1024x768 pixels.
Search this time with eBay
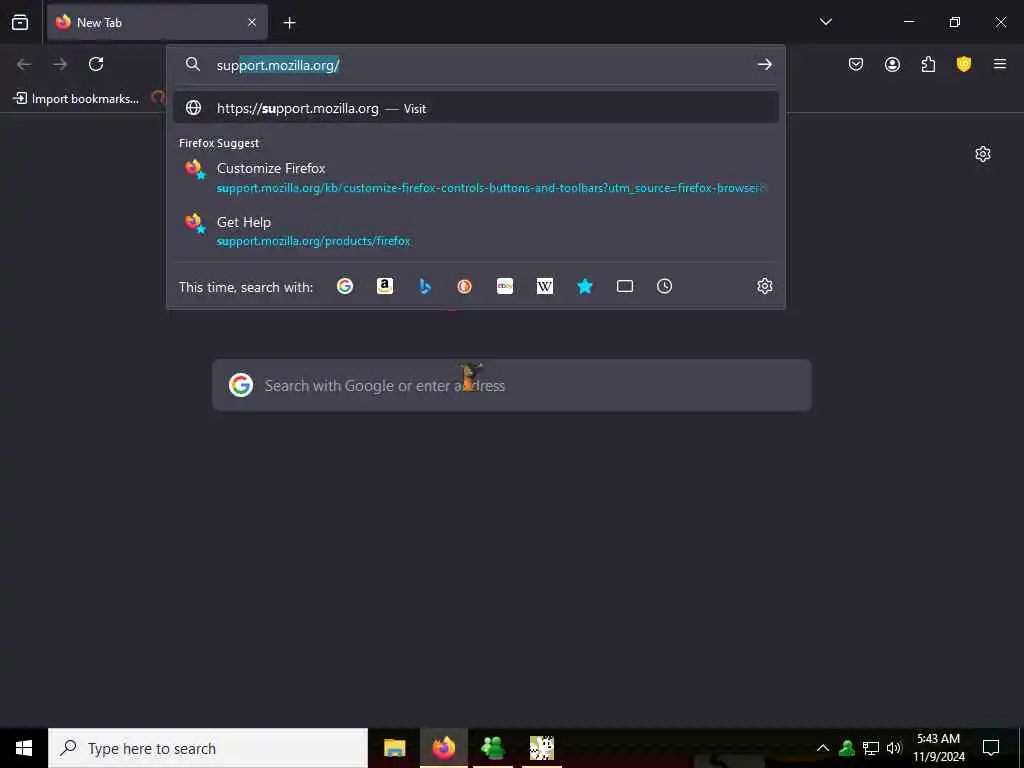coord(505,286)
